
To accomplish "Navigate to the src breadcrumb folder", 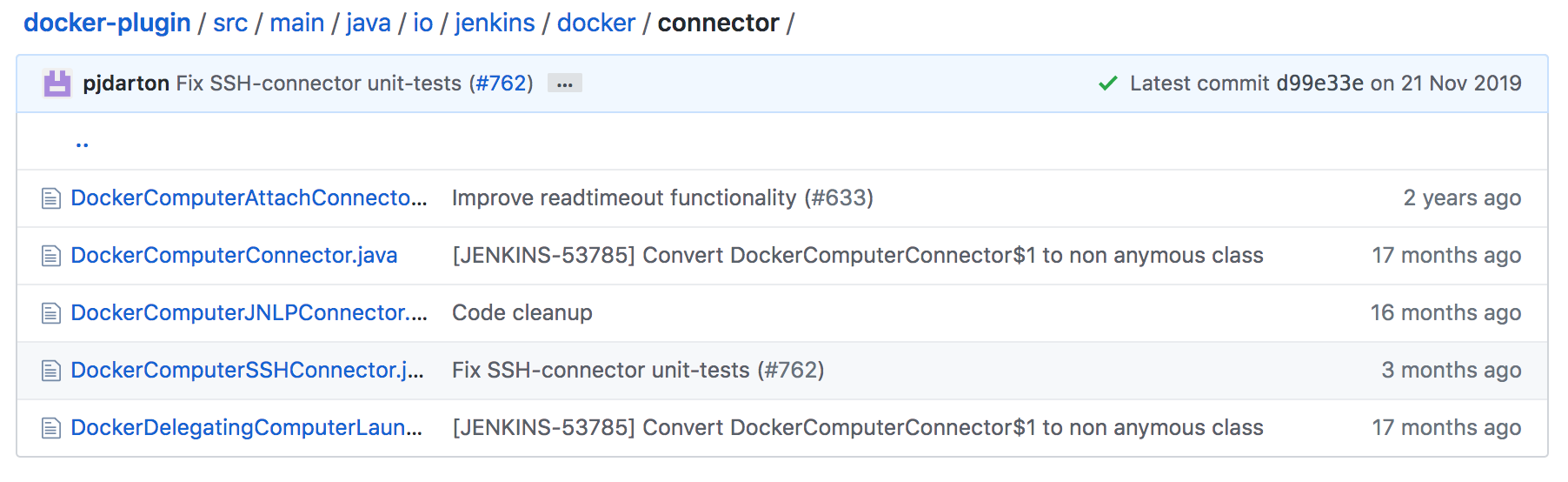I will coord(230,23).
